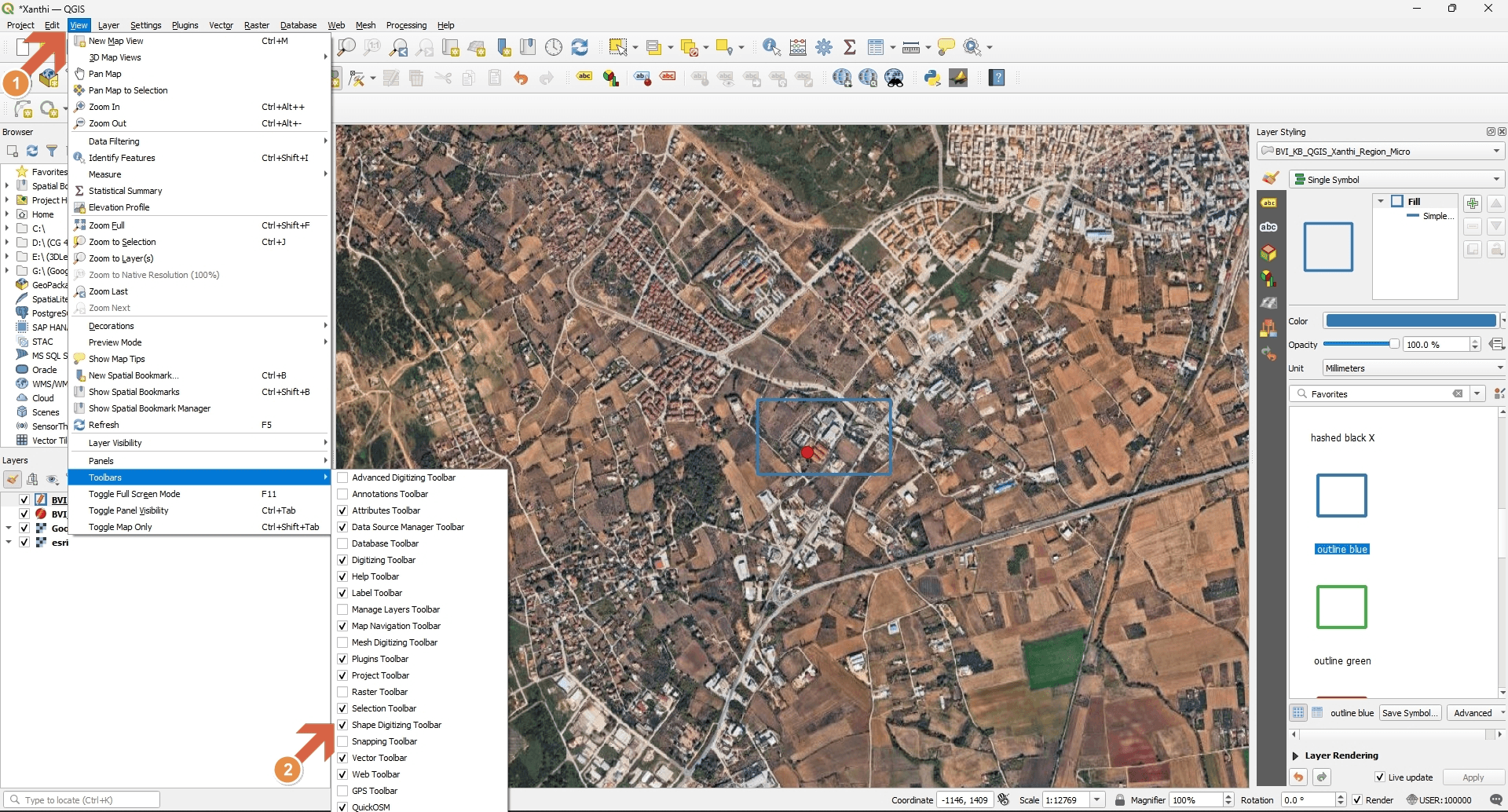Enable the Raster Toolbar checkbox

(342, 692)
